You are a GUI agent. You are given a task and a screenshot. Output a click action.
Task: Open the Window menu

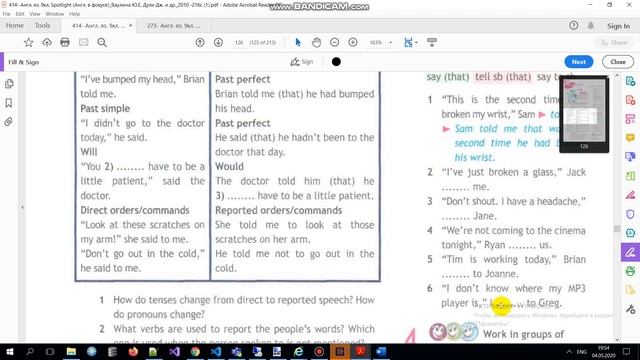coord(55,14)
